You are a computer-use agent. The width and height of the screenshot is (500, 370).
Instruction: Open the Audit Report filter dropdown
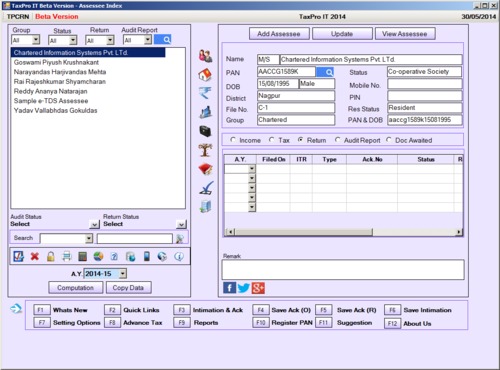click(148, 40)
